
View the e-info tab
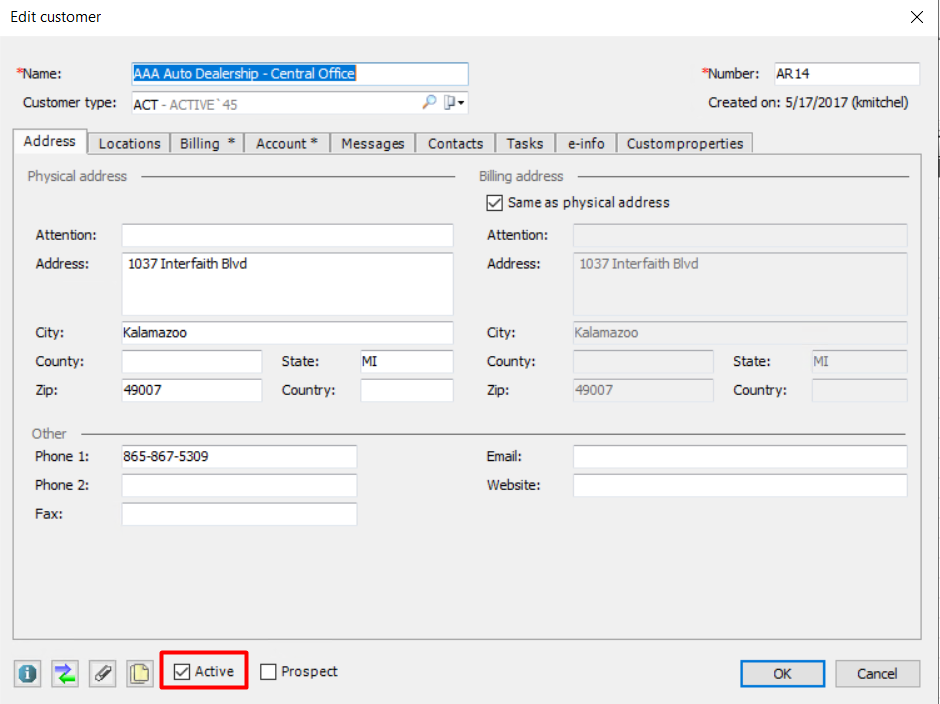(586, 144)
